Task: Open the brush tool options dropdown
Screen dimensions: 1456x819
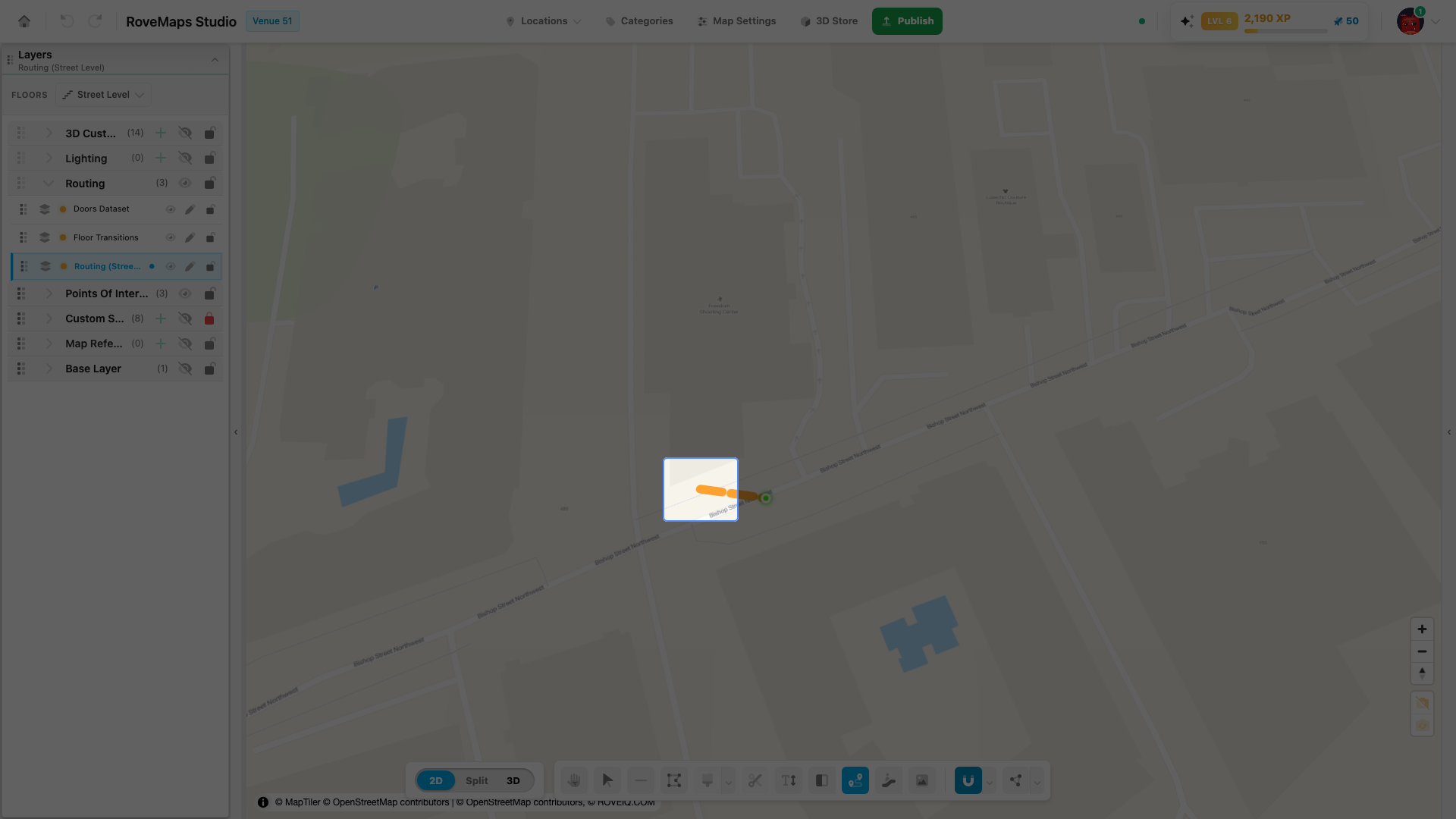Action: click(x=729, y=782)
